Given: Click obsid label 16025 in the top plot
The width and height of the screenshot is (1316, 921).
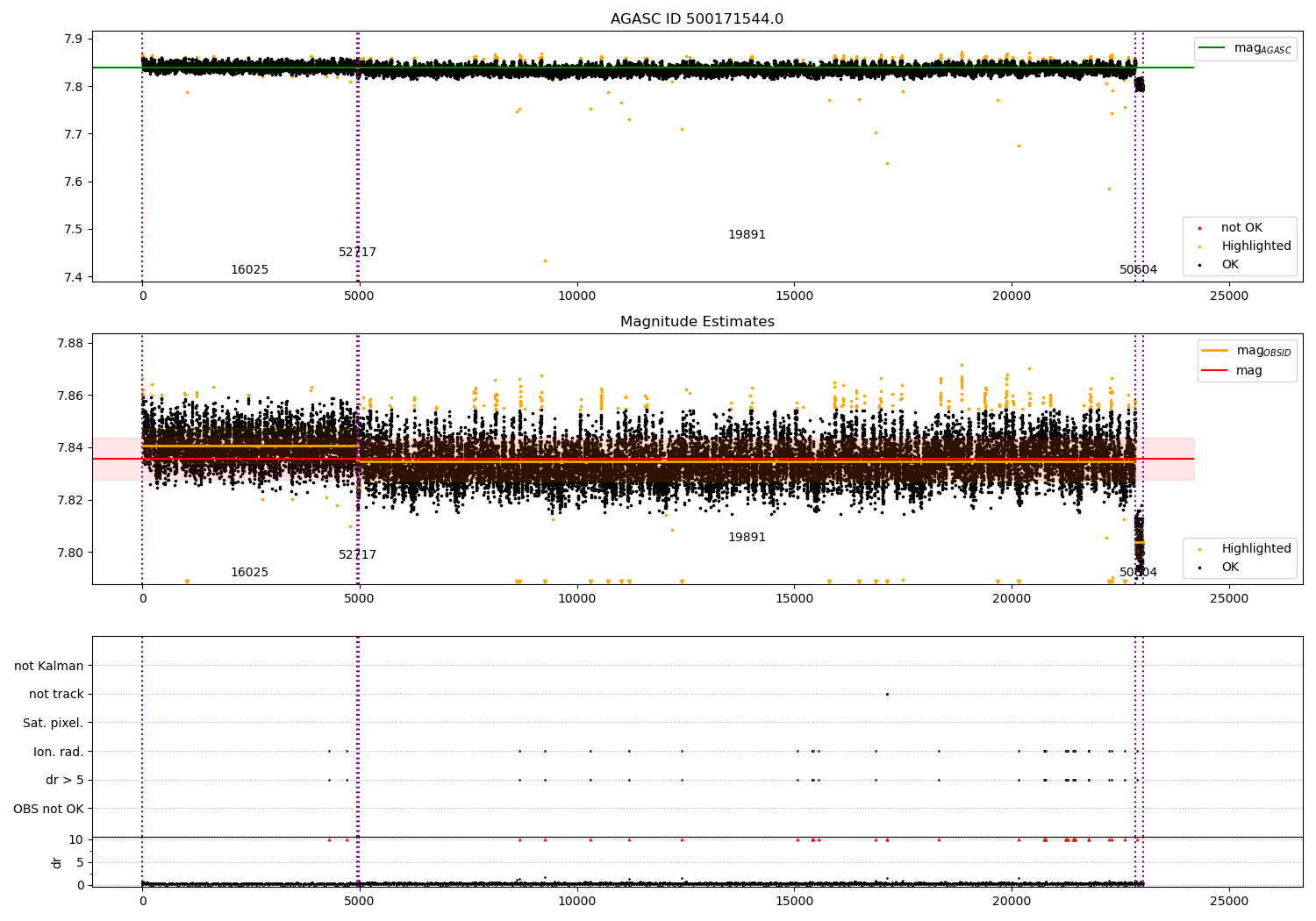Looking at the screenshot, I should 249,270.
